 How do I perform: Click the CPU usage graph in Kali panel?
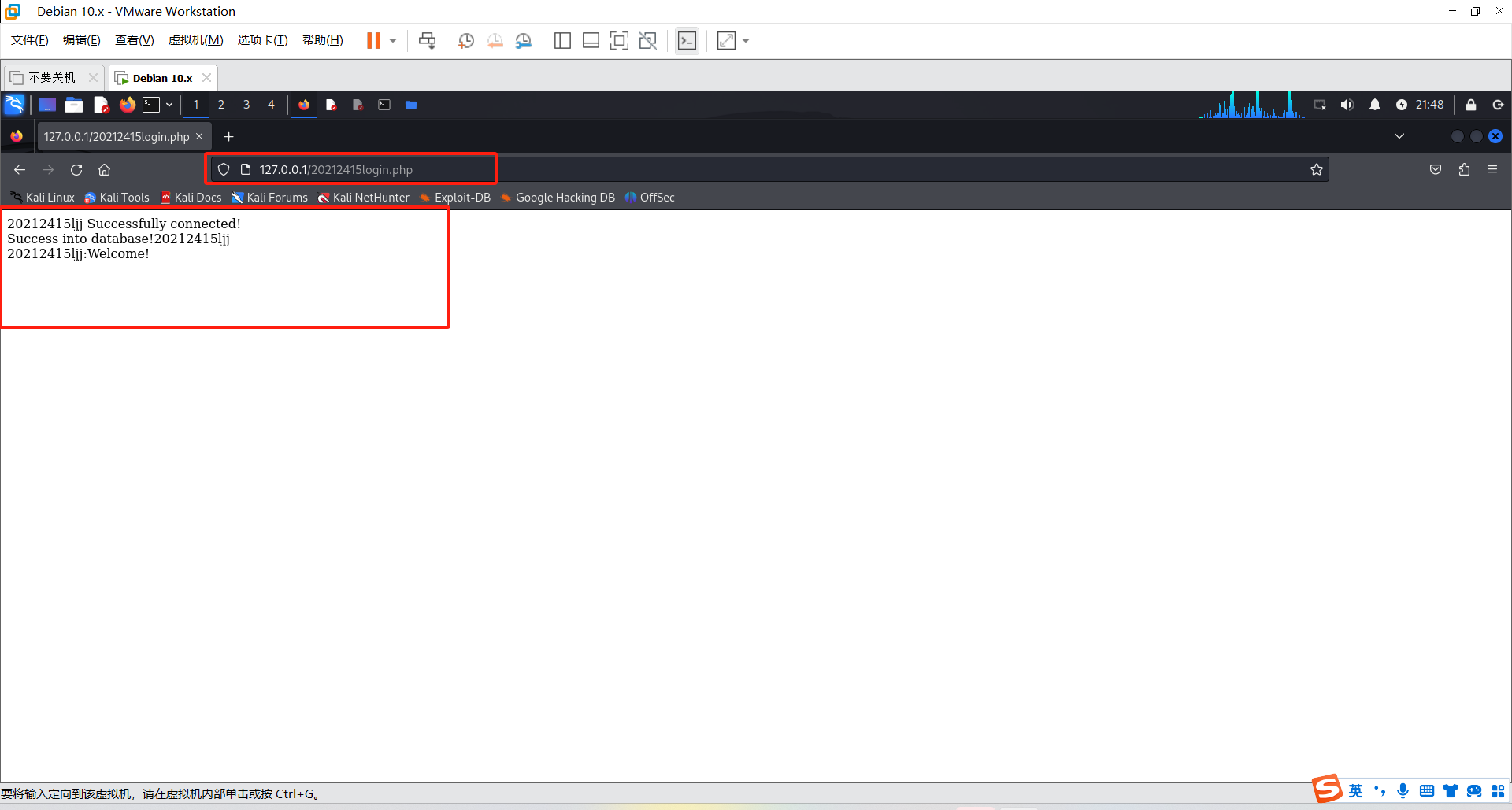(x=1251, y=105)
